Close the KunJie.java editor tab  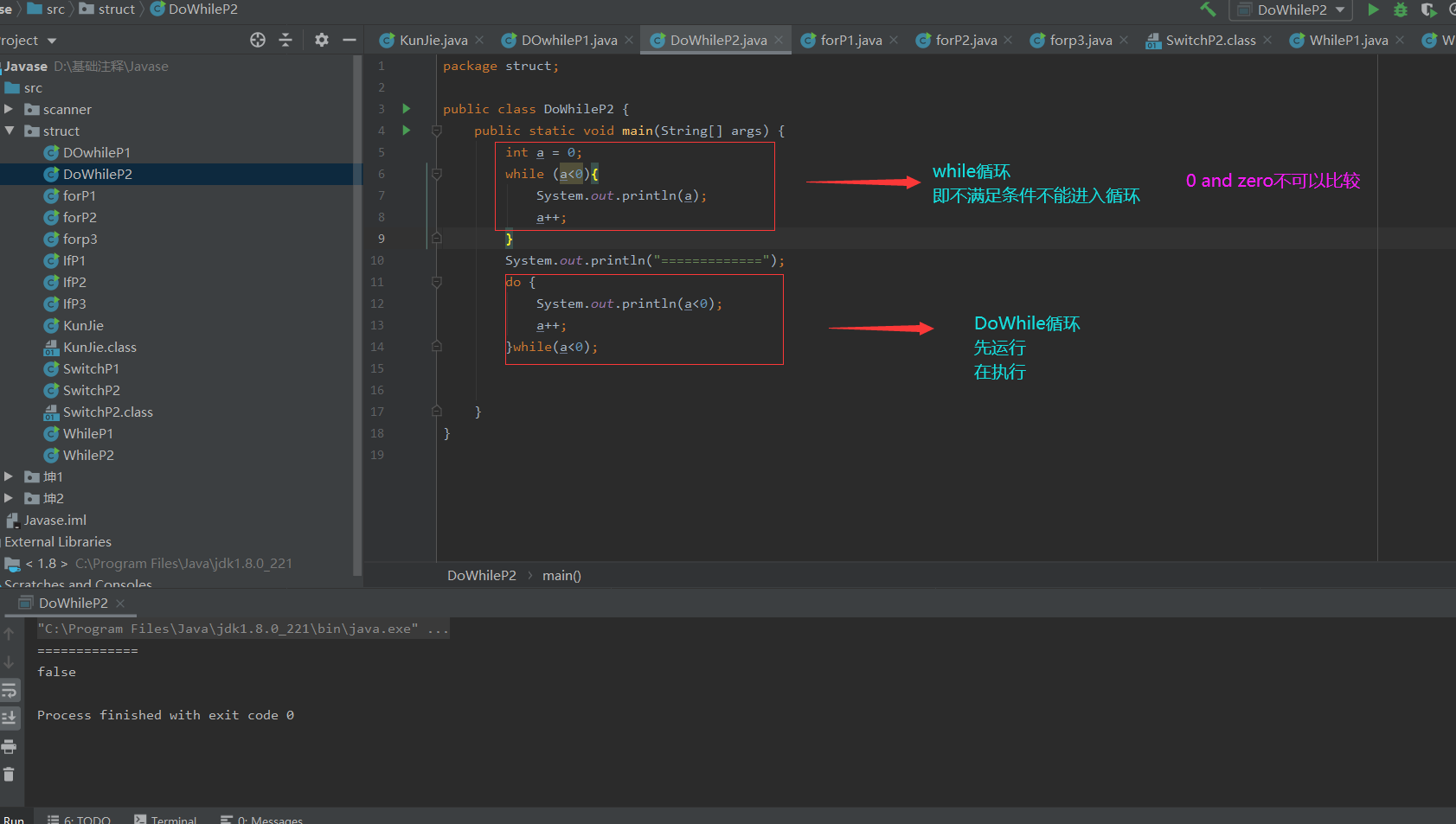pos(479,40)
